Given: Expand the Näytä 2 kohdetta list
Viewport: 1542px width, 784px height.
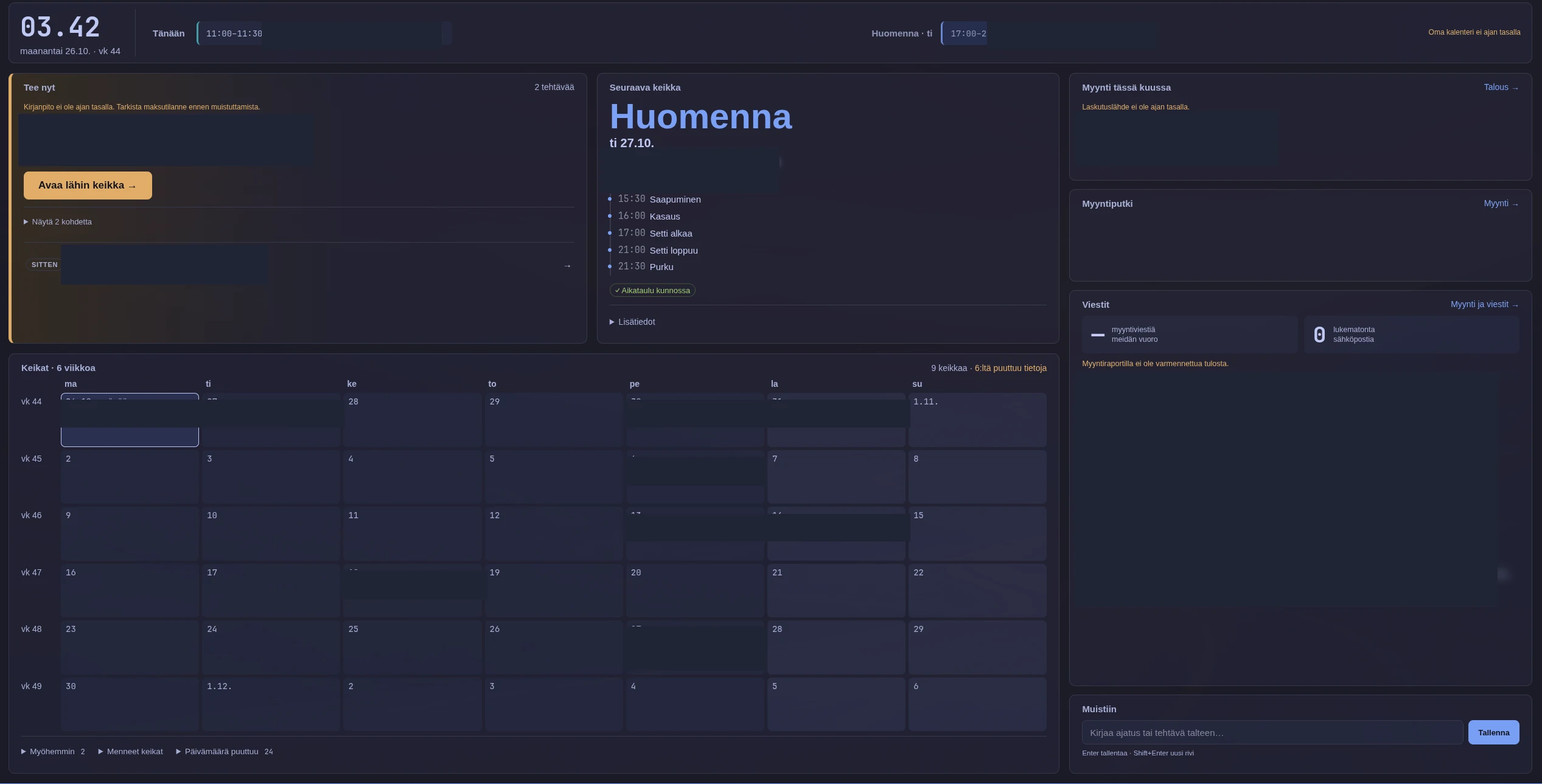Looking at the screenshot, I should coord(58,222).
